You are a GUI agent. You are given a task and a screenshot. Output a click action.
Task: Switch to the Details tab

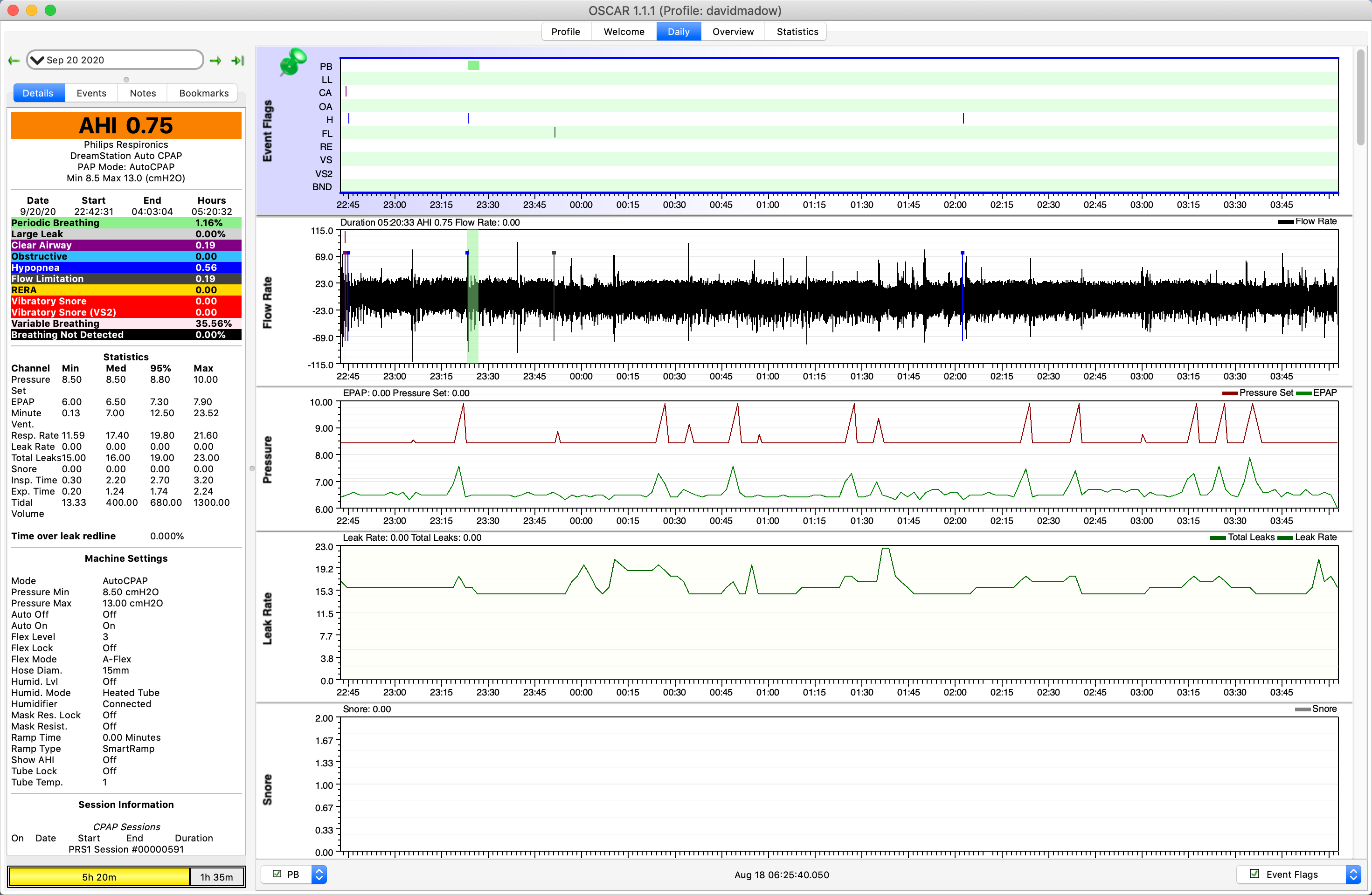point(38,93)
